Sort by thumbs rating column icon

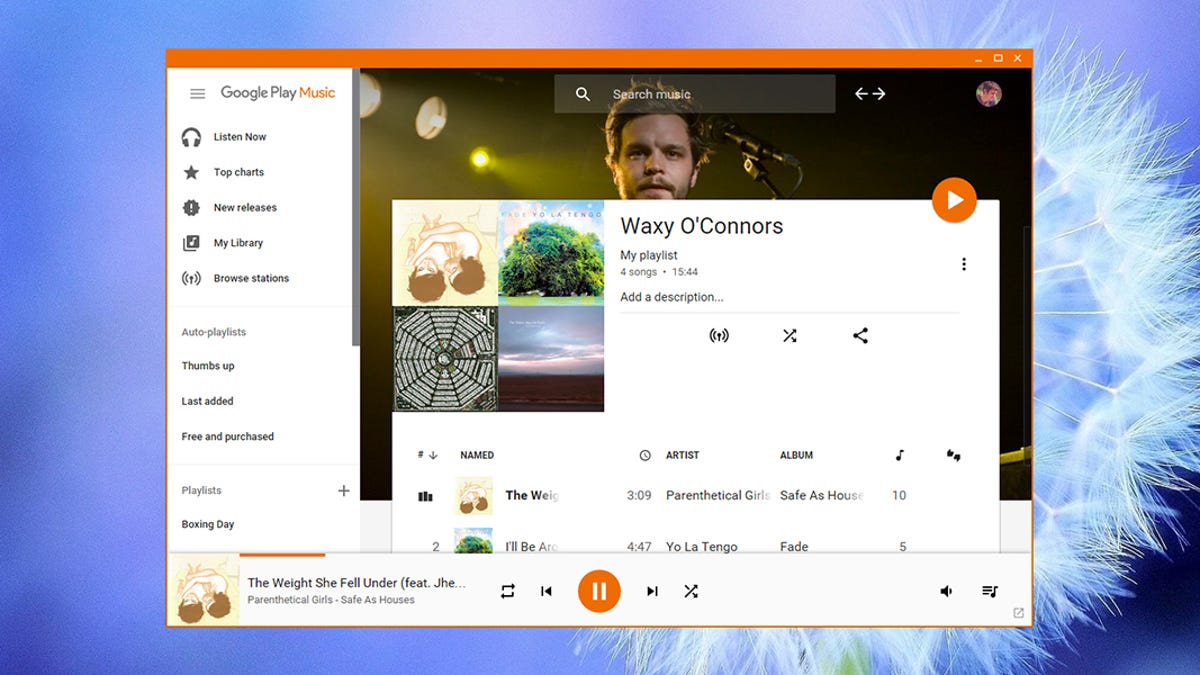953,455
